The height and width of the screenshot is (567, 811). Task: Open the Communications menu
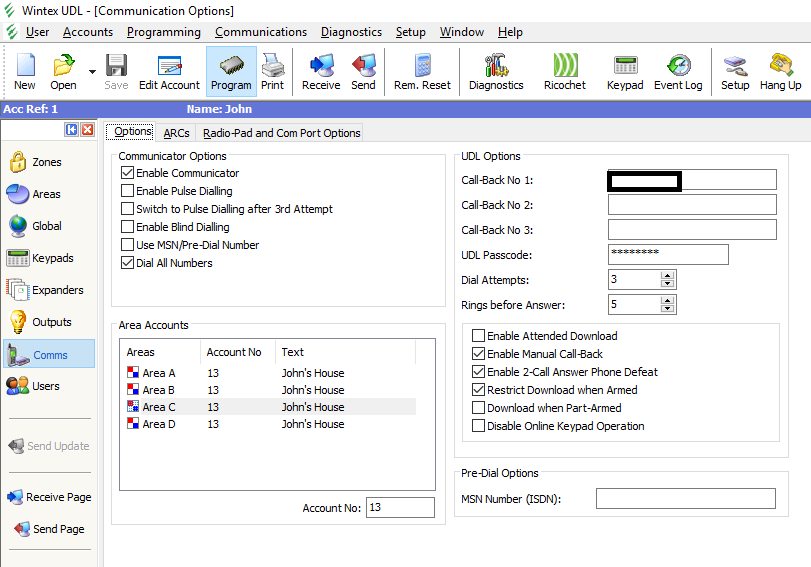click(261, 32)
